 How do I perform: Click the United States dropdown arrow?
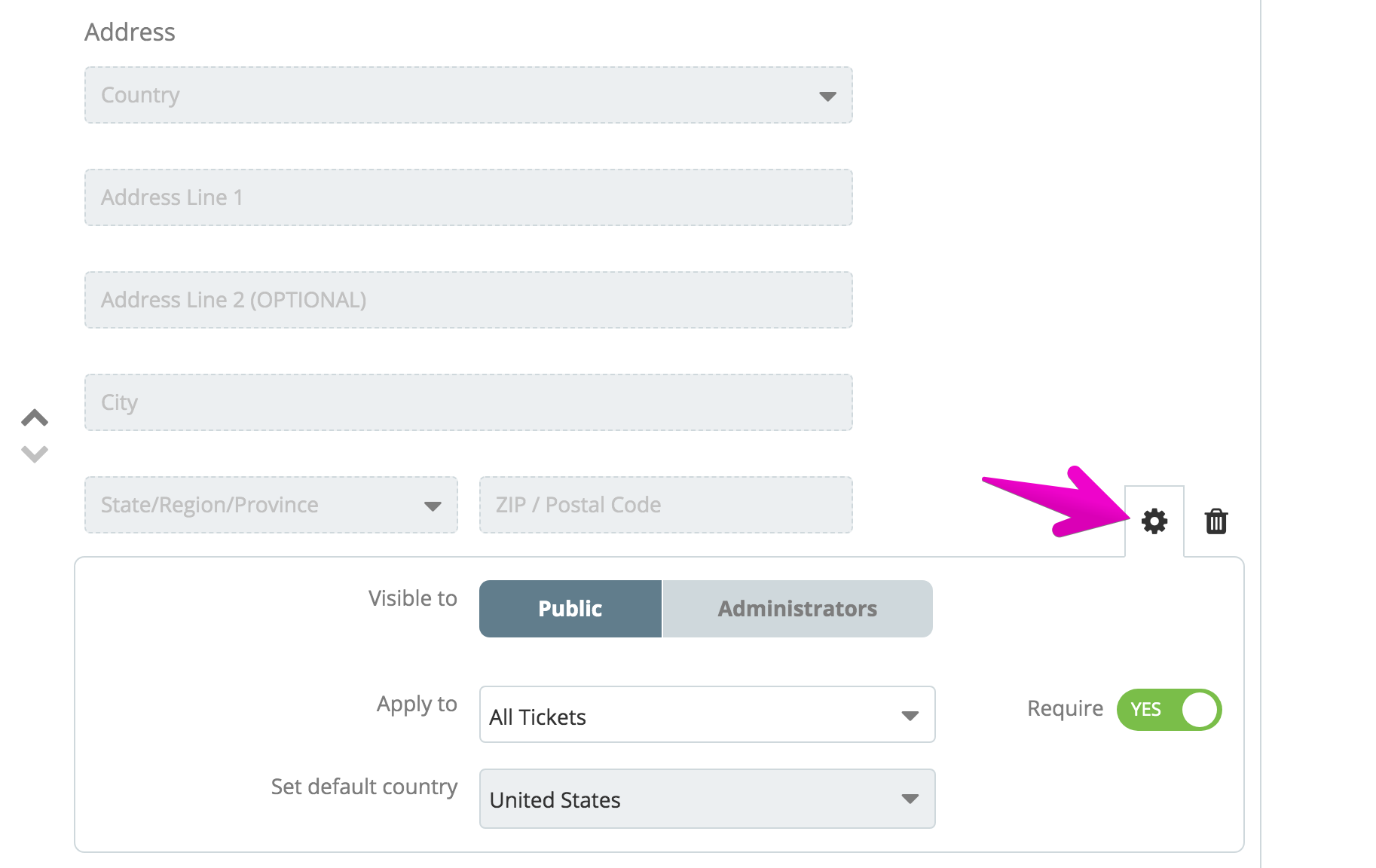[910, 799]
